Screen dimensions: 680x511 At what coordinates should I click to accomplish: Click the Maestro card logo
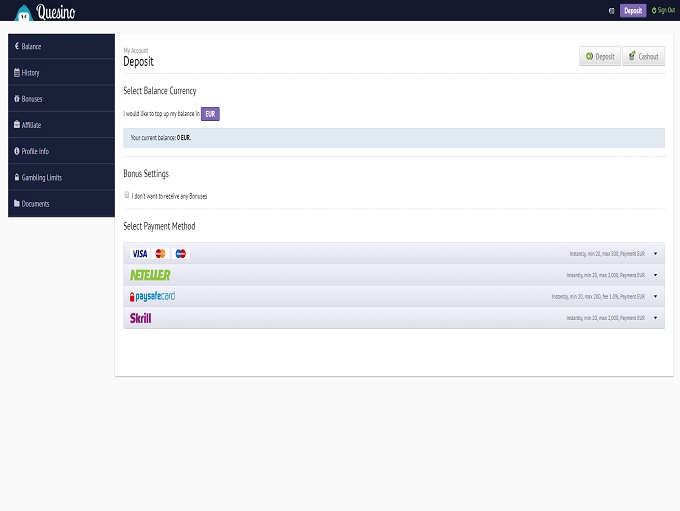181,254
